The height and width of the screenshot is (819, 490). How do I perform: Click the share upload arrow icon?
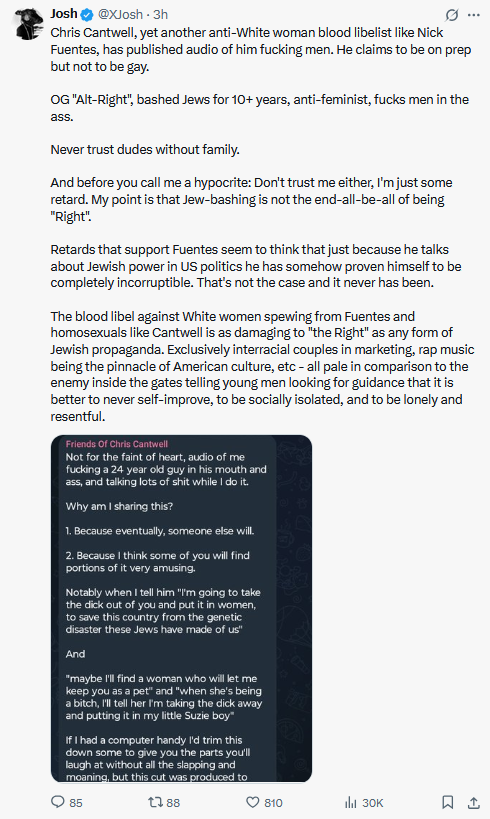pyautogui.click(x=473, y=802)
